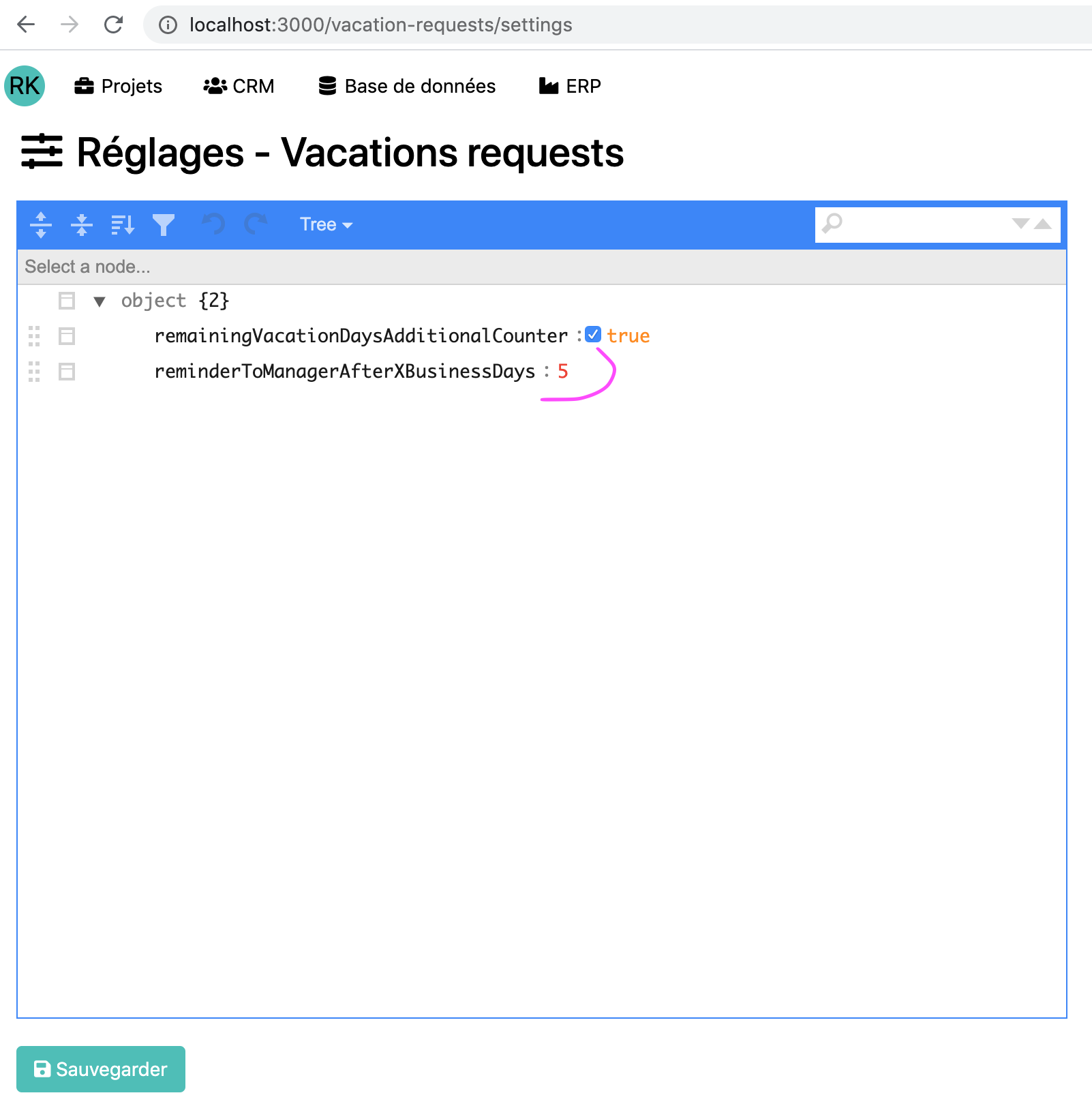Open the Projets menu
The width and height of the screenshot is (1092, 1106).
(x=119, y=86)
